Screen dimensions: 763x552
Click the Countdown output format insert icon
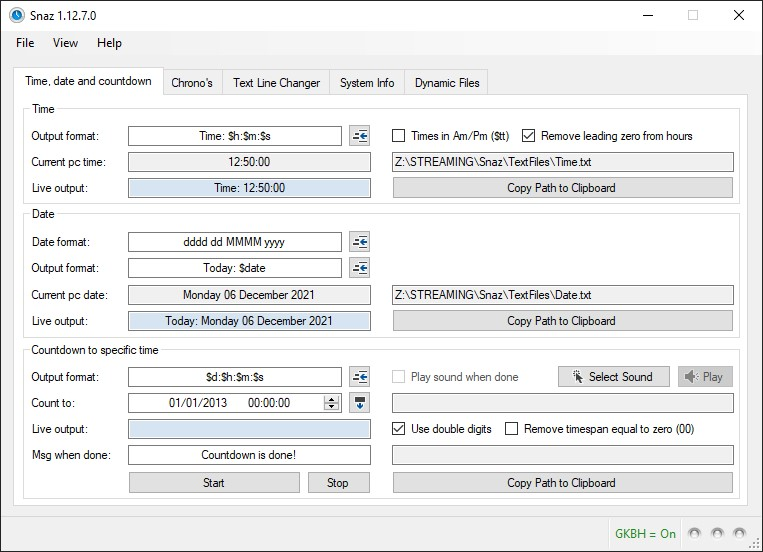tap(360, 377)
